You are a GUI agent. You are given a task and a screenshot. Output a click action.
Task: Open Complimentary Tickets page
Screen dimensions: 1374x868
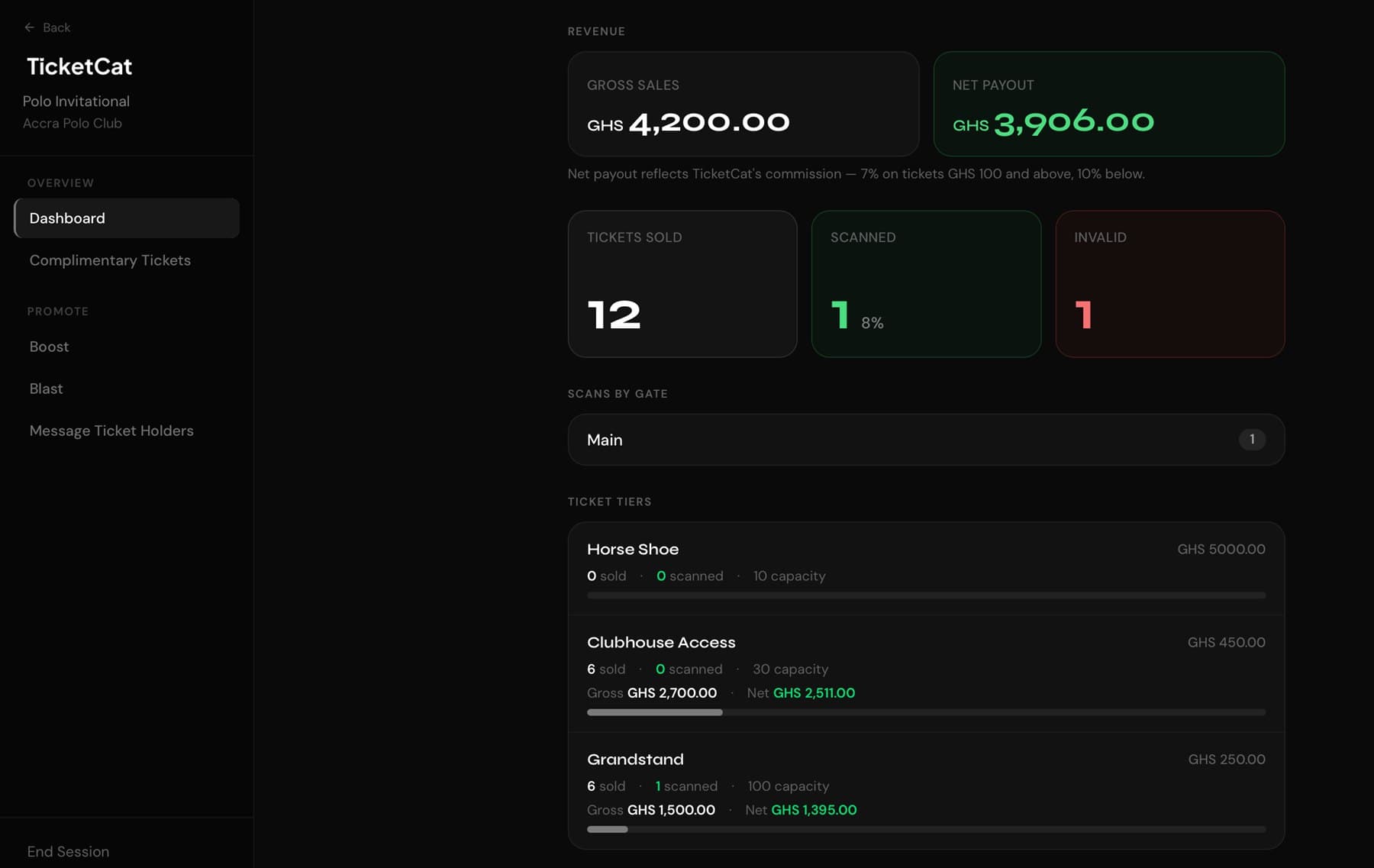(110, 260)
